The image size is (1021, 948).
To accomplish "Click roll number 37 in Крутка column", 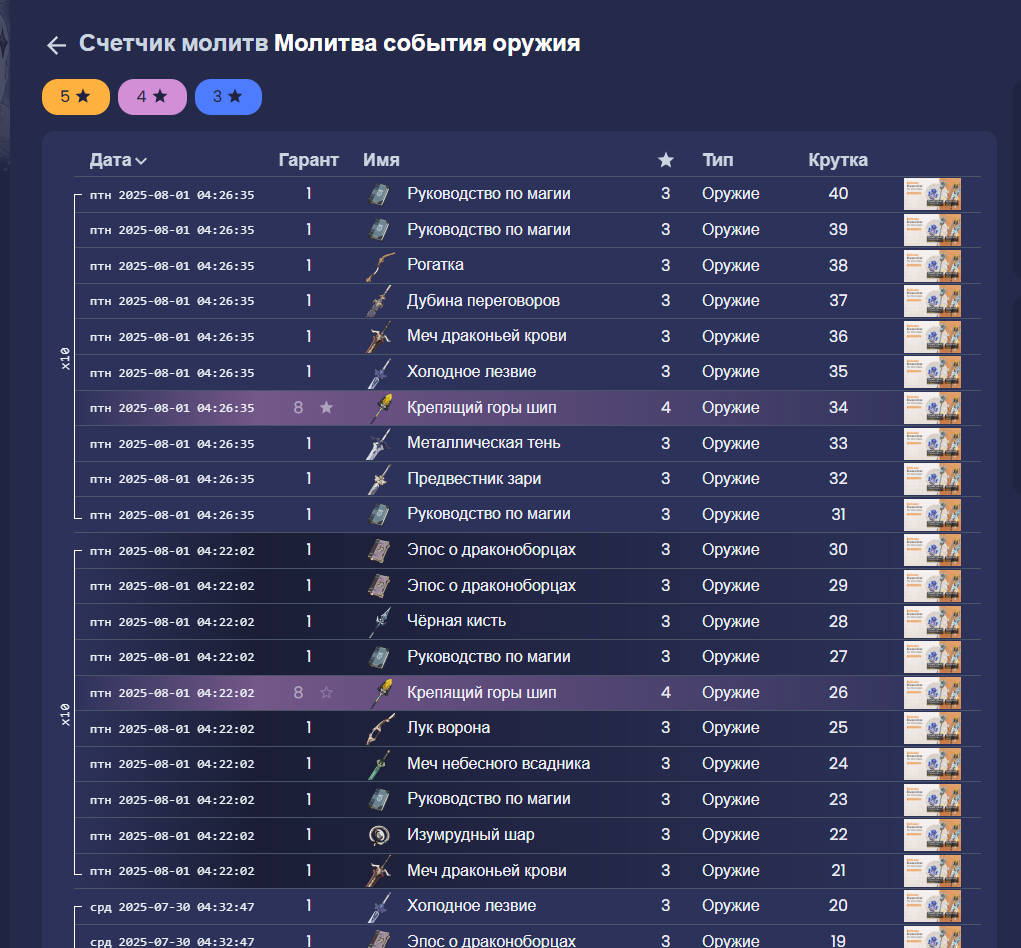I will 838,301.
